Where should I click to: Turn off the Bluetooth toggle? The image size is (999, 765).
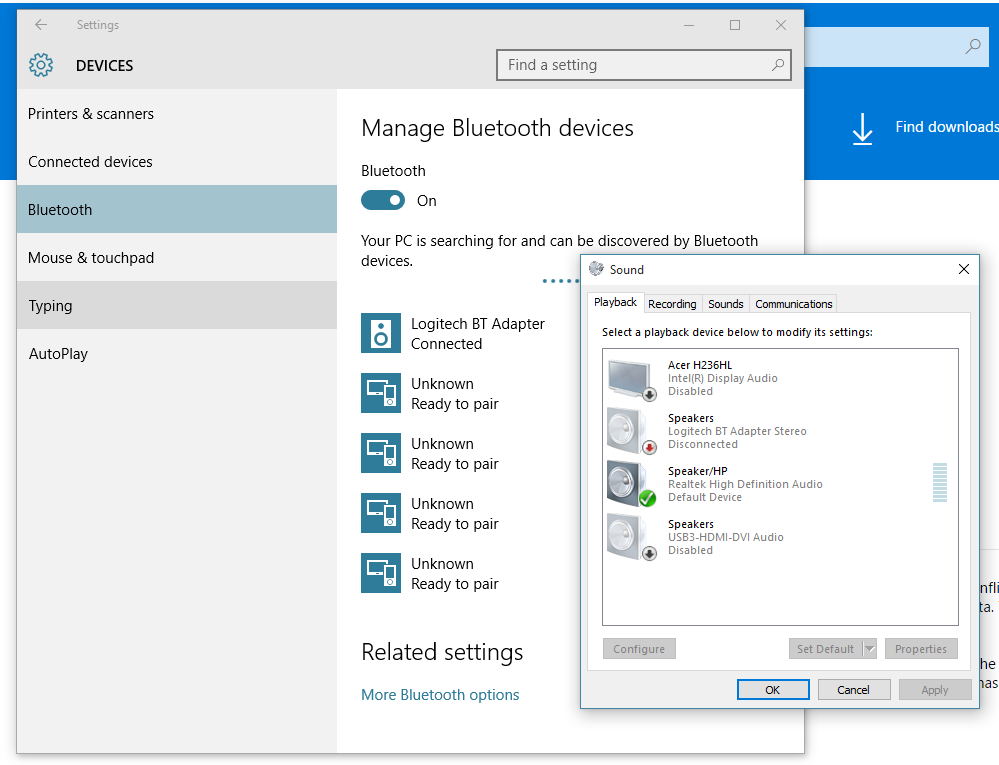(383, 200)
